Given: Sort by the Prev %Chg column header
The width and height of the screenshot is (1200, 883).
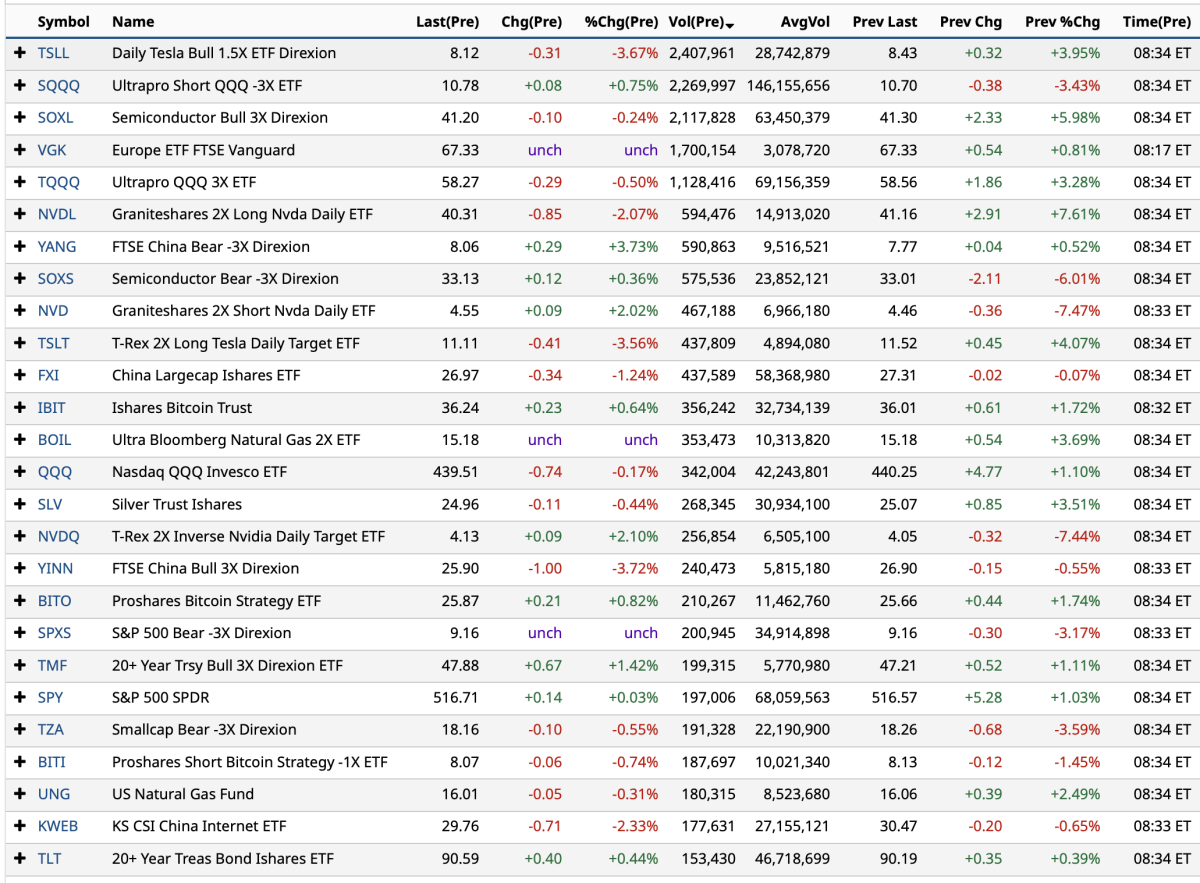Looking at the screenshot, I should pos(1062,22).
